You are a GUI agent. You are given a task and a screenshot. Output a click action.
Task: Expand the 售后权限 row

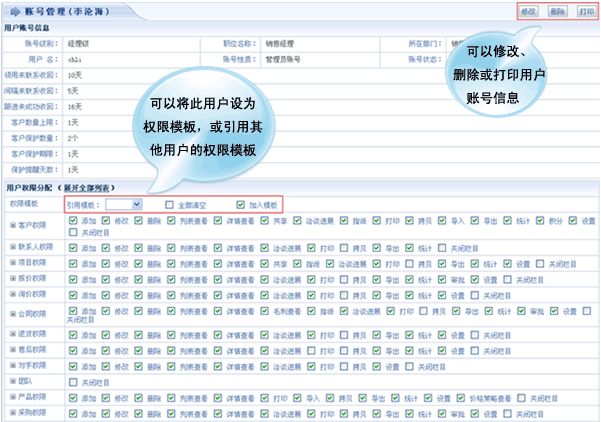(x=13, y=350)
